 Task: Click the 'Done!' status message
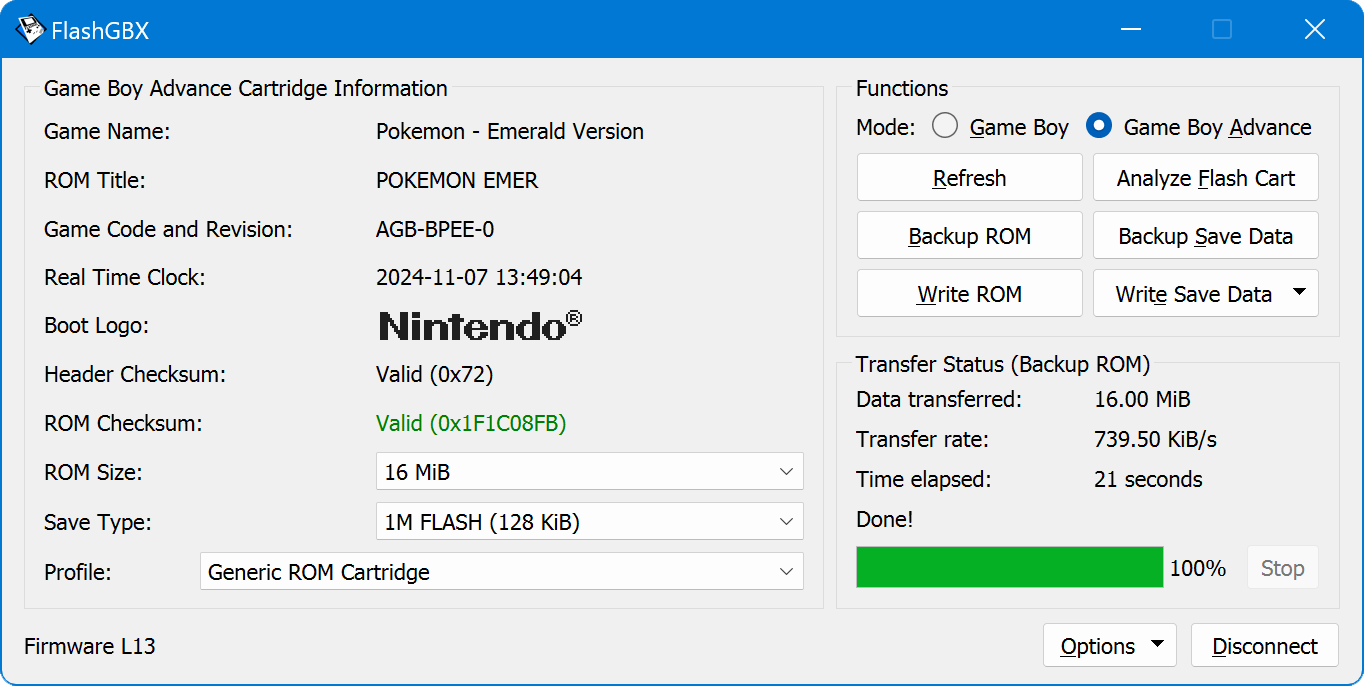(885, 519)
